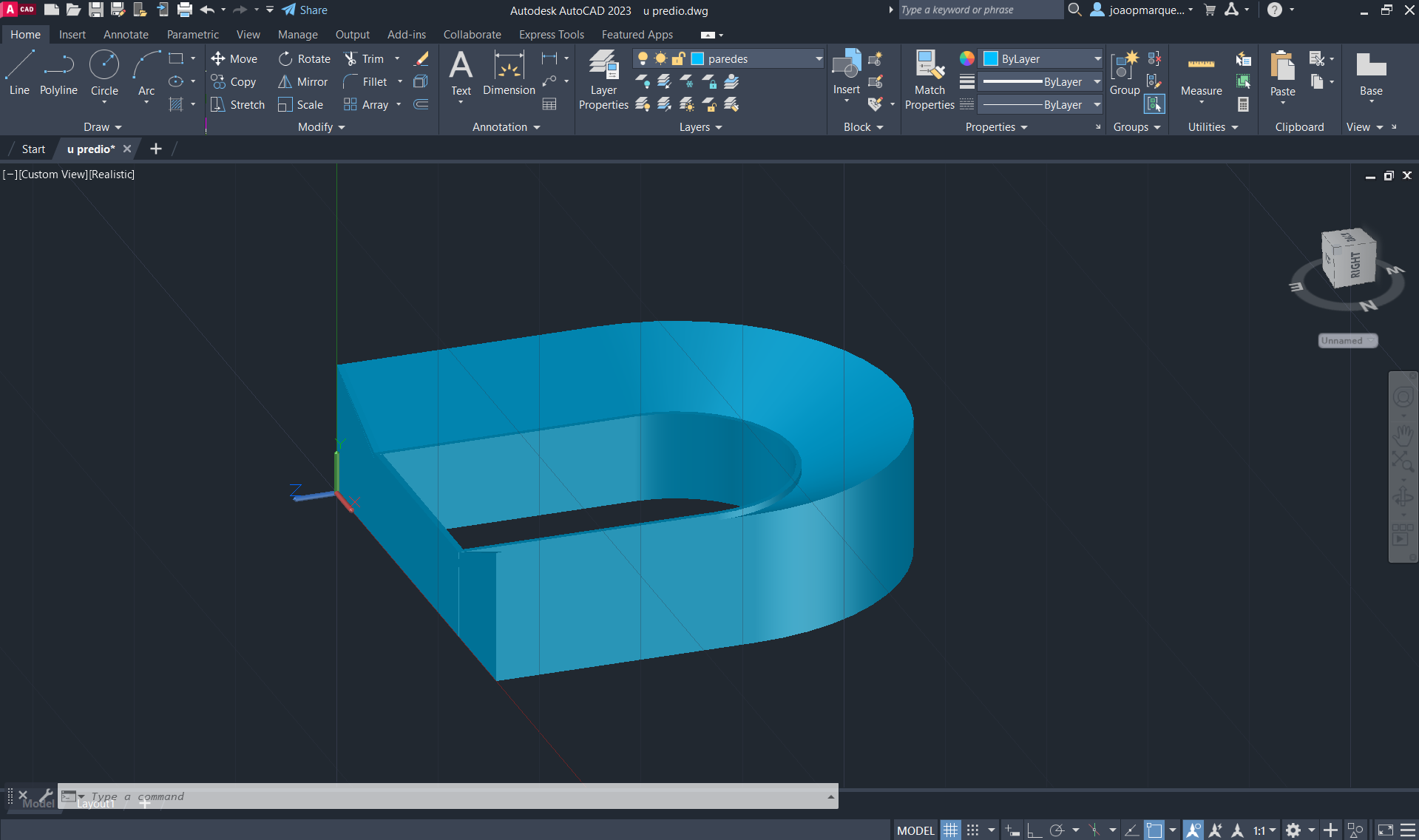
Task: Click the Measure utility tool
Action: tap(1201, 74)
